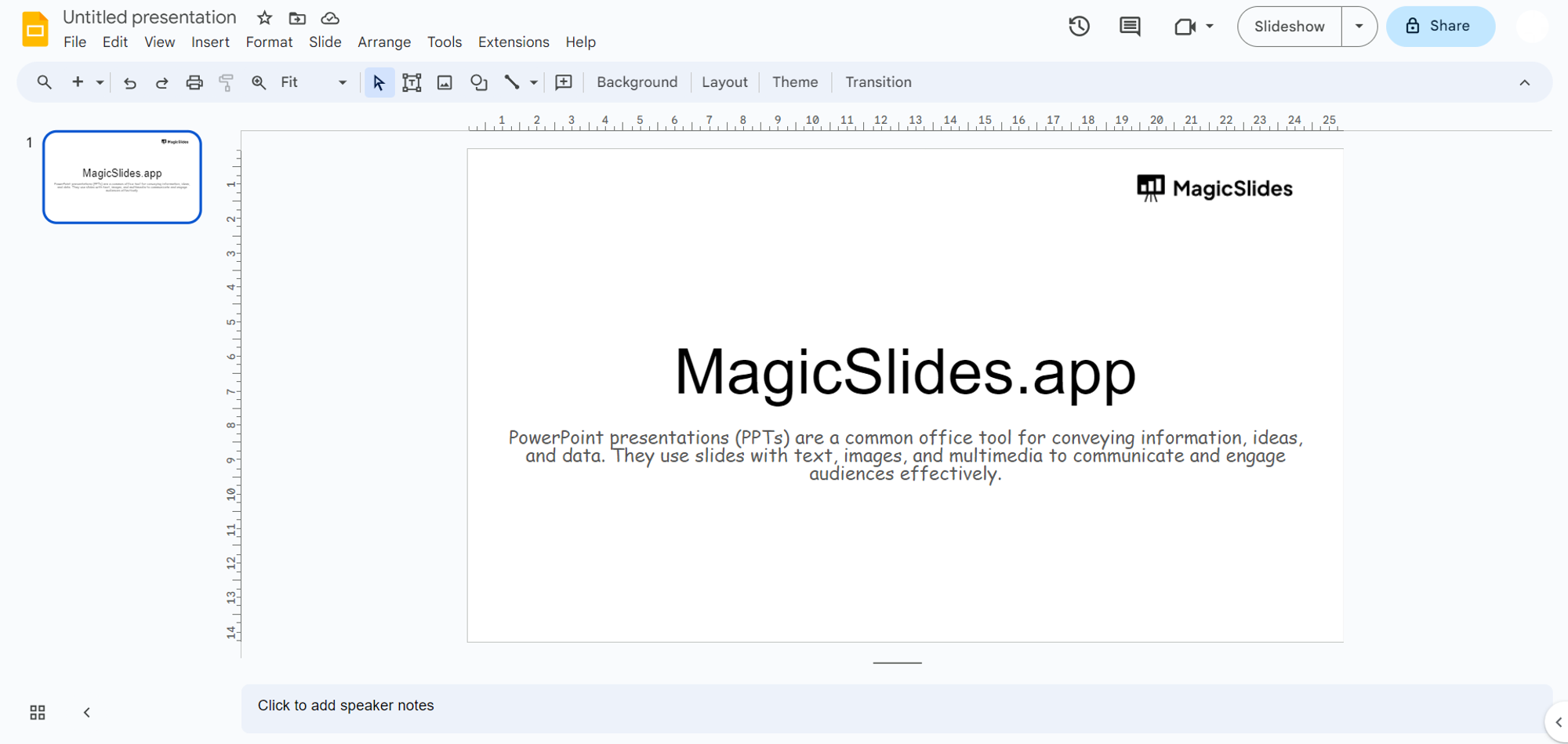Click the Theme button
The height and width of the screenshot is (744, 1568).
(x=795, y=82)
